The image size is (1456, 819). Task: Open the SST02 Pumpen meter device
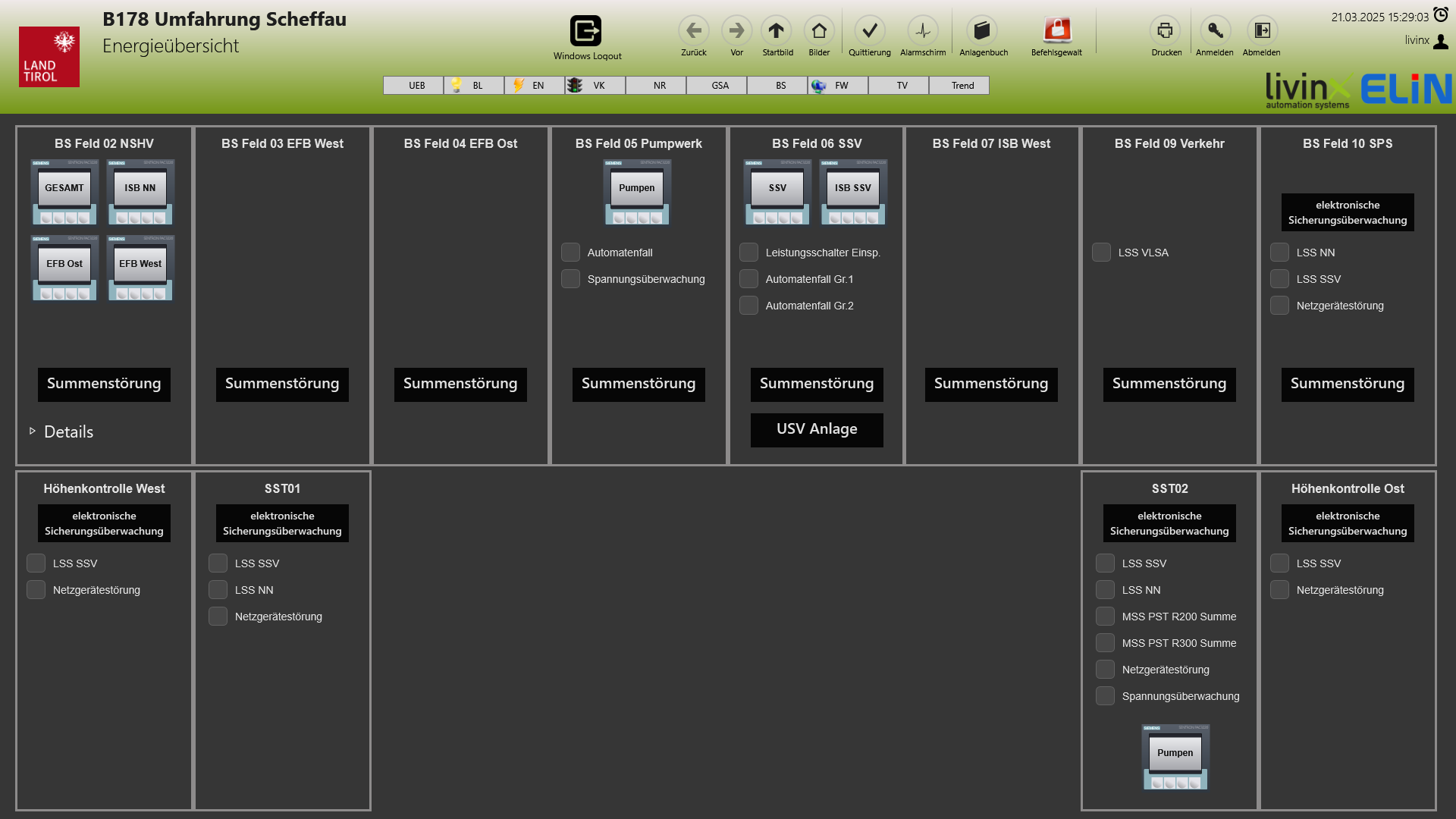(1175, 757)
